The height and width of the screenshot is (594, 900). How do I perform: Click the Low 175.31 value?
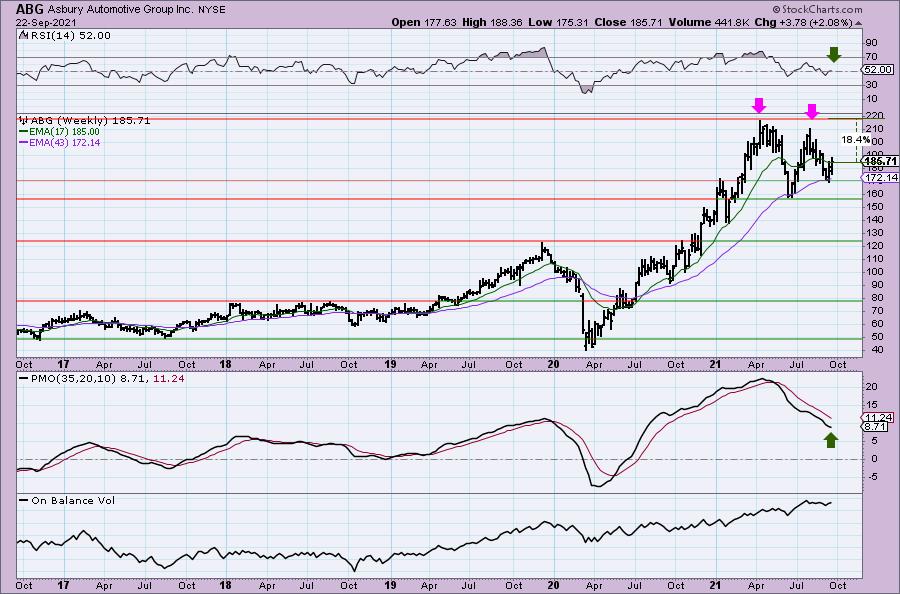(x=558, y=22)
